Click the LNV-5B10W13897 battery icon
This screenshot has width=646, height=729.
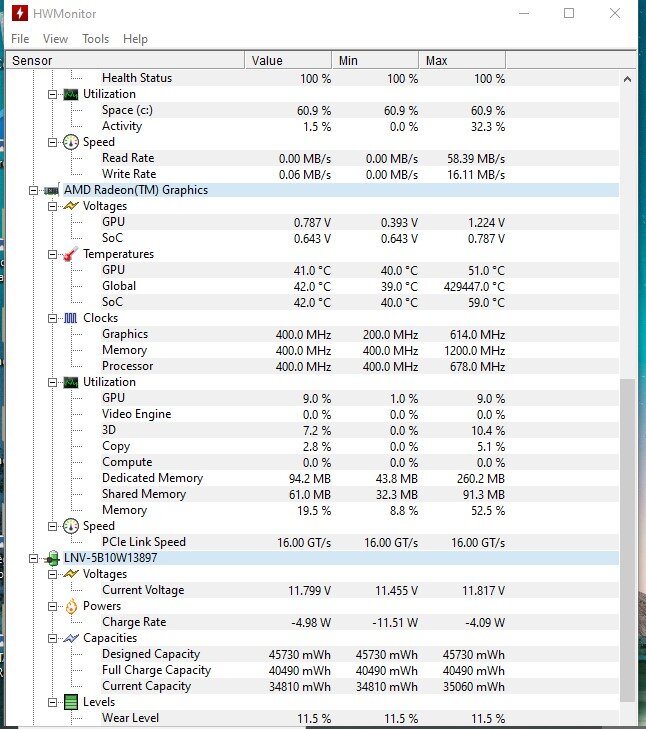pos(53,558)
